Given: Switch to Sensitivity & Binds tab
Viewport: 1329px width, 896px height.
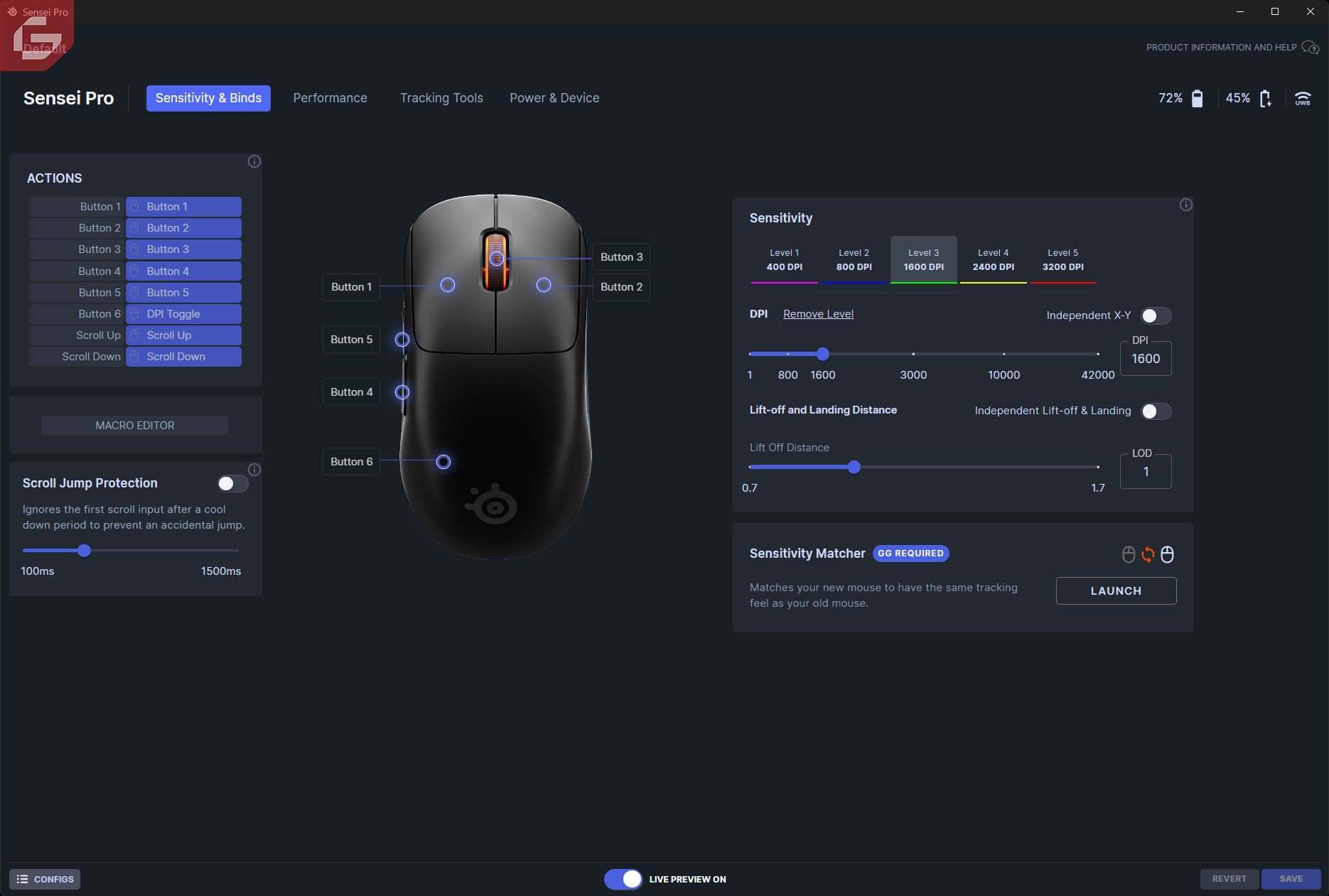Looking at the screenshot, I should (x=208, y=98).
